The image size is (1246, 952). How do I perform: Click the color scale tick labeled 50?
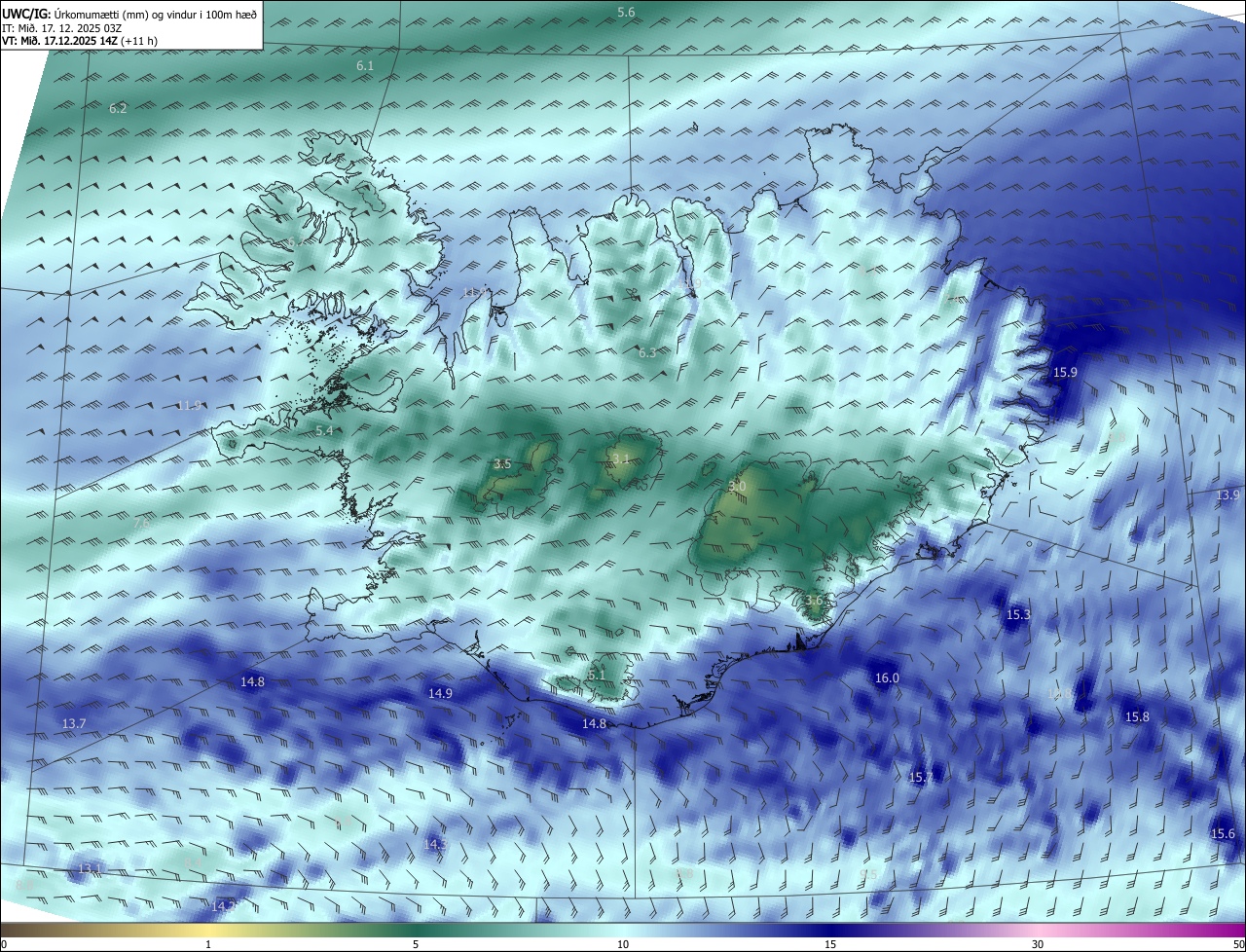1238,944
